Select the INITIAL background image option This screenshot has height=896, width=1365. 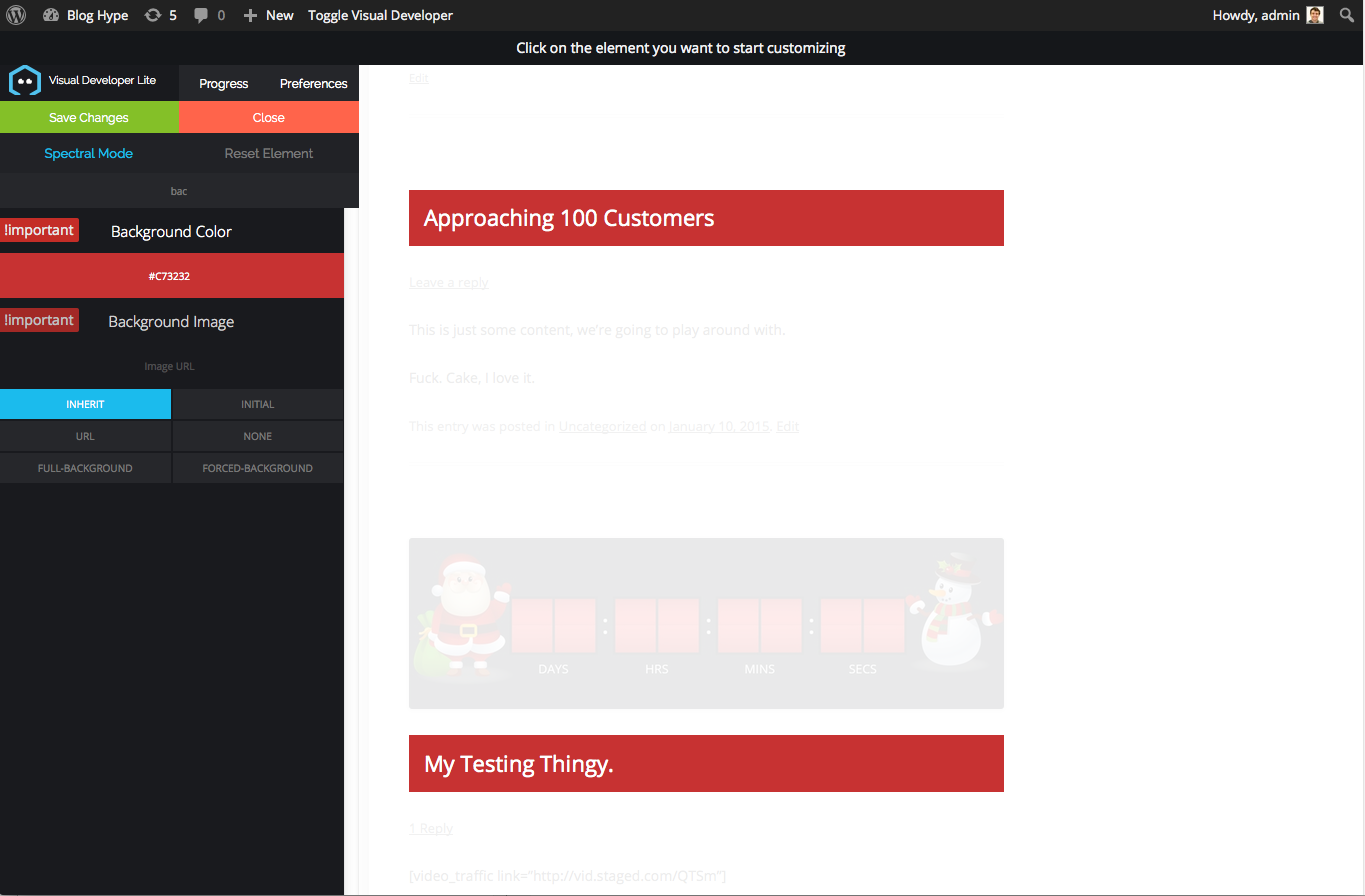pos(257,404)
